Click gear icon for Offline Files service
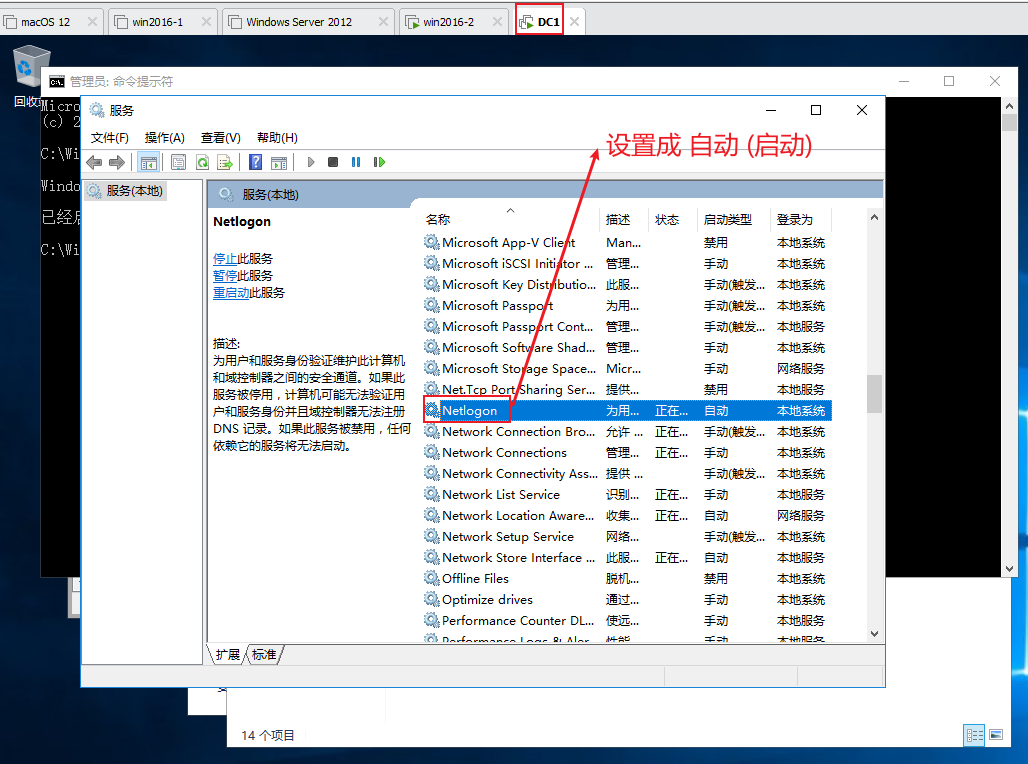Screen dimensions: 1028x764 tap(431, 578)
